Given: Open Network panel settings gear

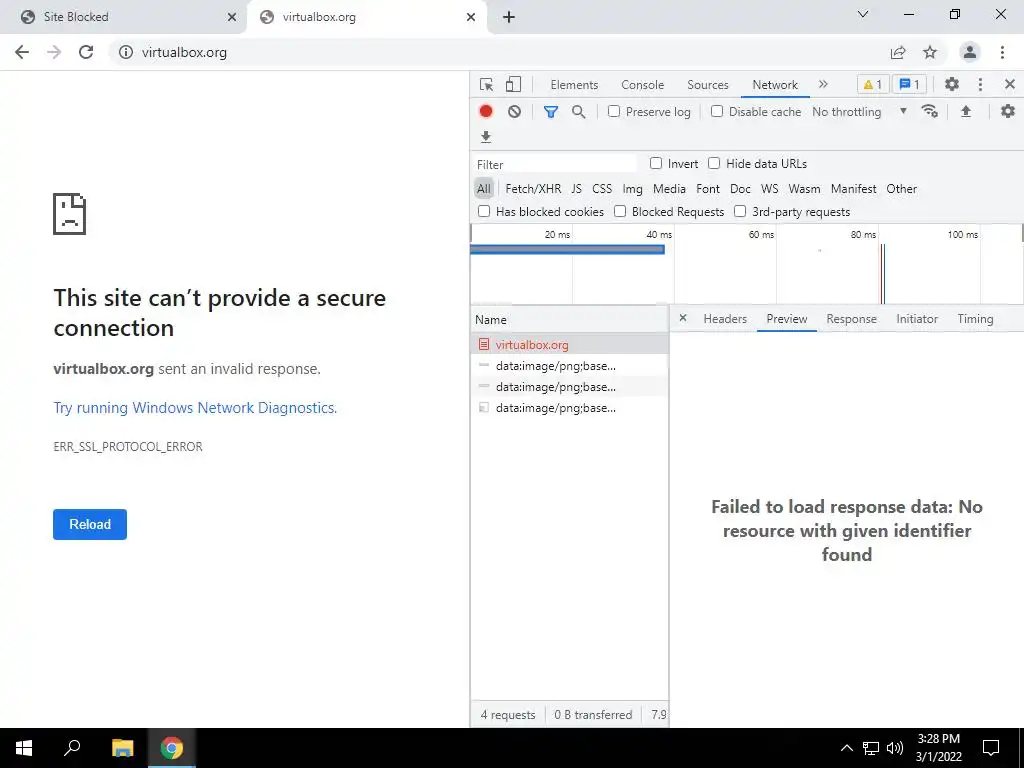Looking at the screenshot, I should pos(1008,111).
